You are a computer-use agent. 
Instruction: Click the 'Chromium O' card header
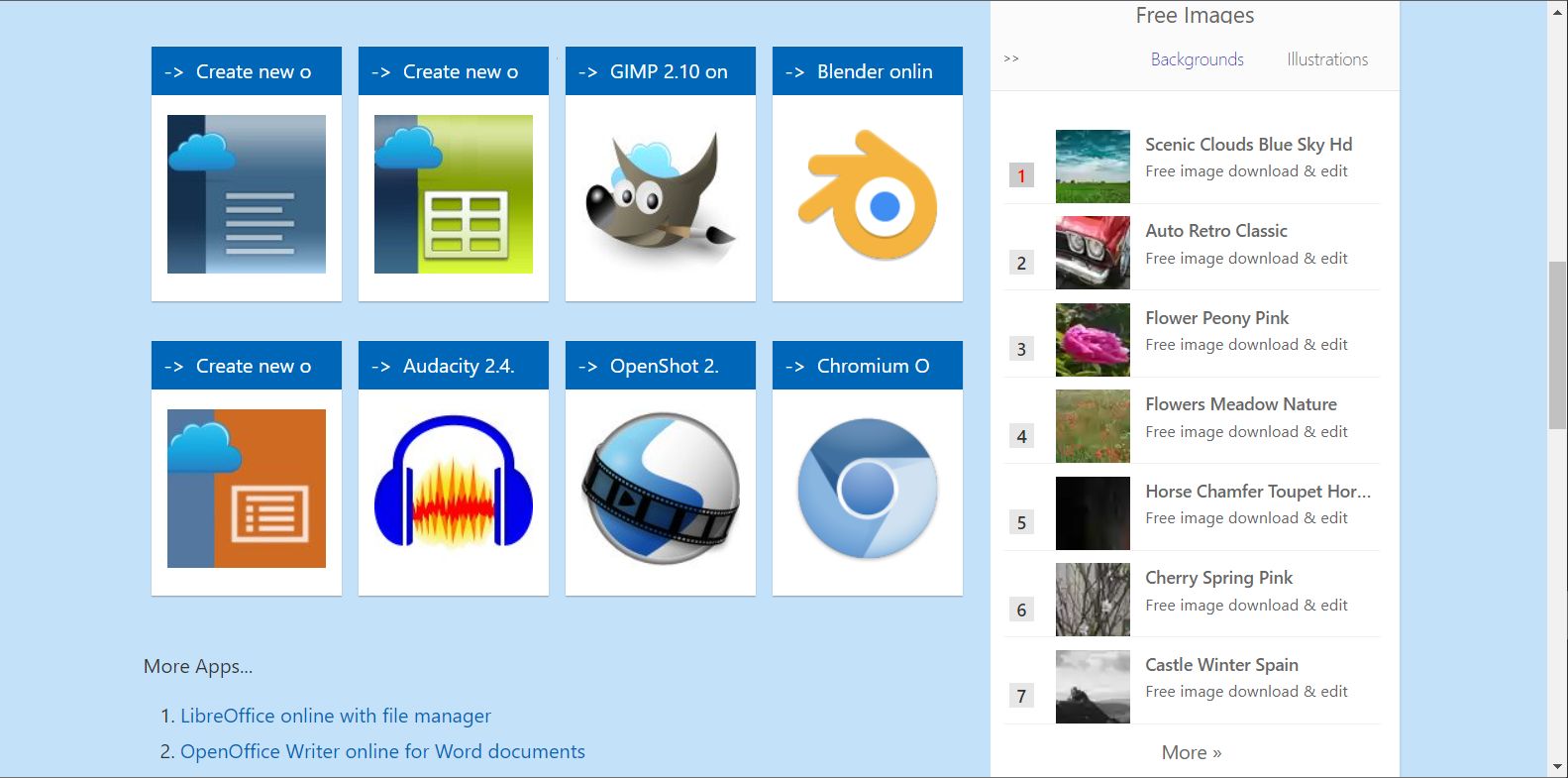click(868, 366)
